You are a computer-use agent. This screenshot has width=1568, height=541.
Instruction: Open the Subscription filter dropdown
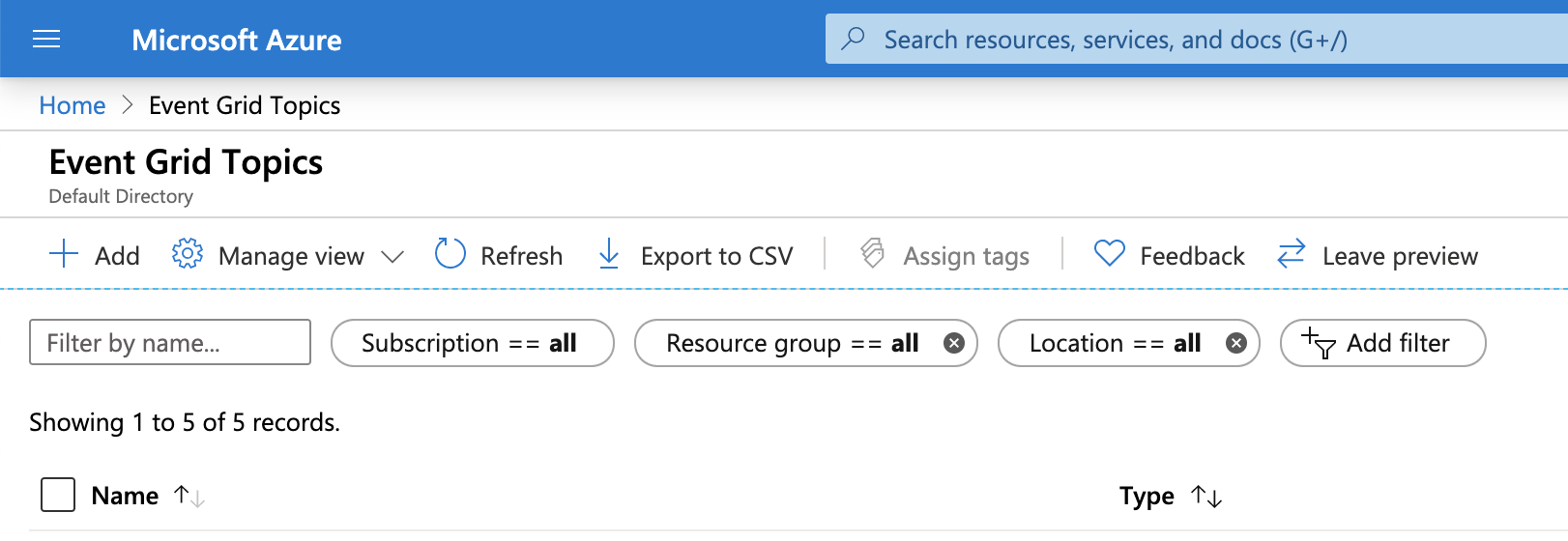[471, 343]
